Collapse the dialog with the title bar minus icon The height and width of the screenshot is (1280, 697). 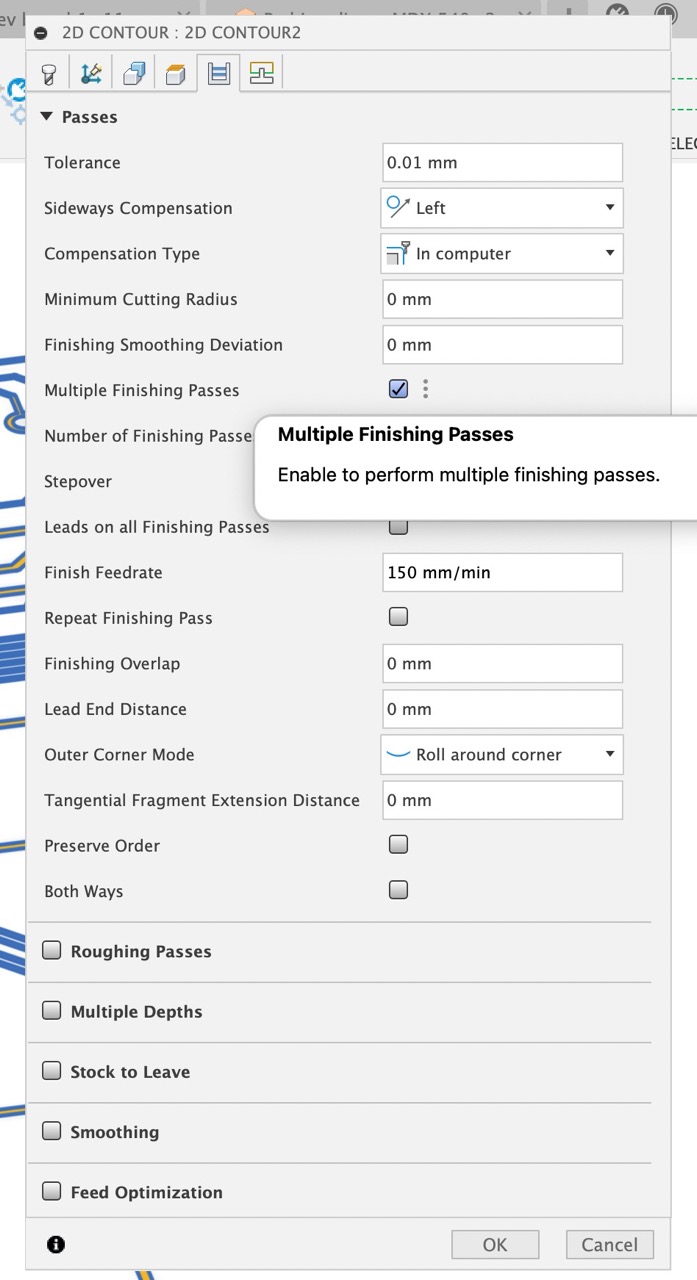tap(40, 32)
